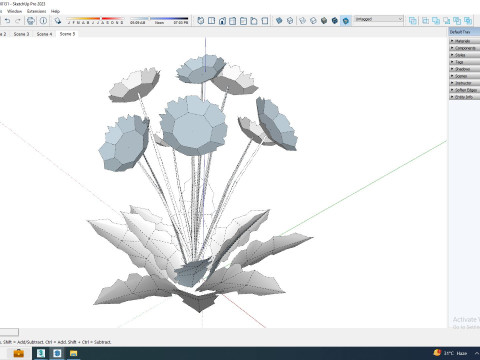Image resolution: width=480 pixels, height=360 pixels.
Task: Switch to the Back view
Action: (243, 21)
